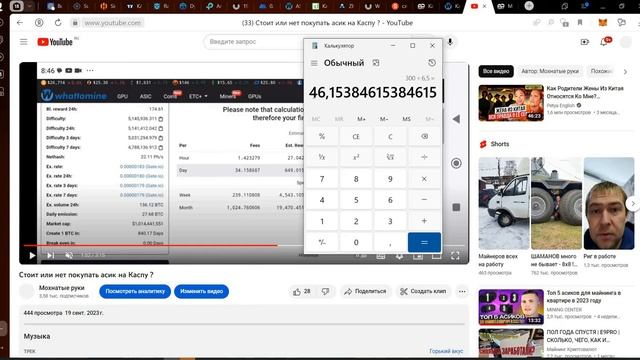Select the Все видео chip
Viewport: 640px width, 360px height.
coord(496,71)
